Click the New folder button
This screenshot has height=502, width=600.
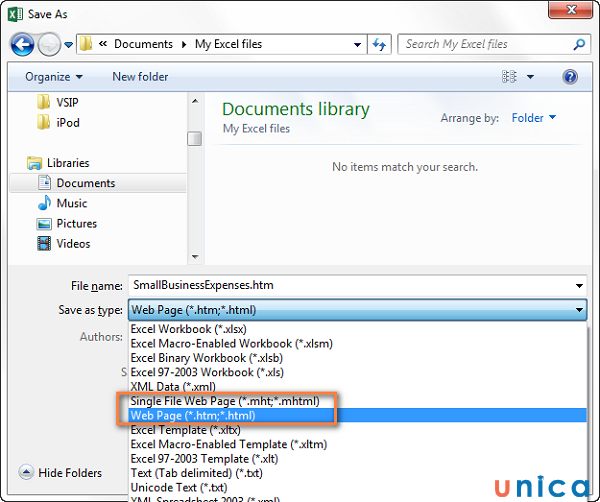pos(140,77)
